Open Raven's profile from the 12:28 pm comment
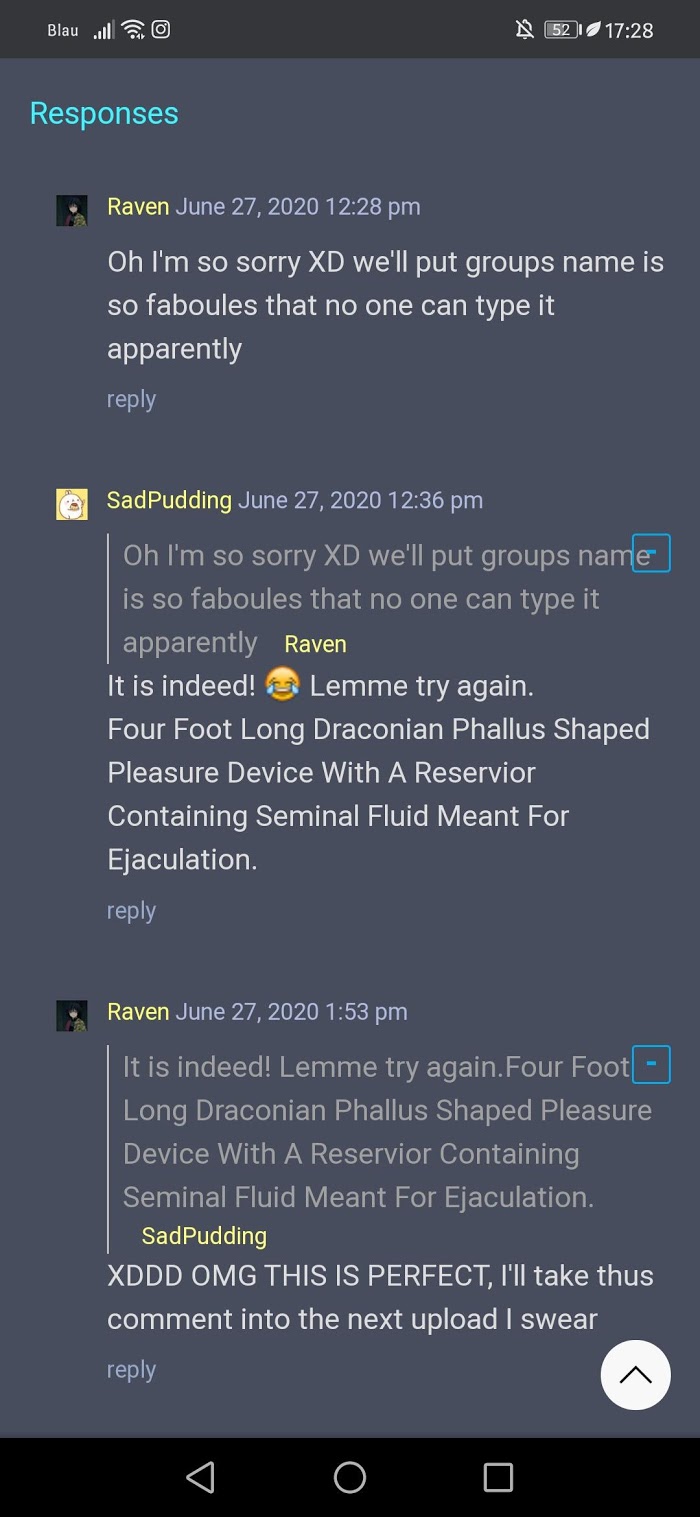Viewport: 700px width, 1517px height. tap(138, 207)
